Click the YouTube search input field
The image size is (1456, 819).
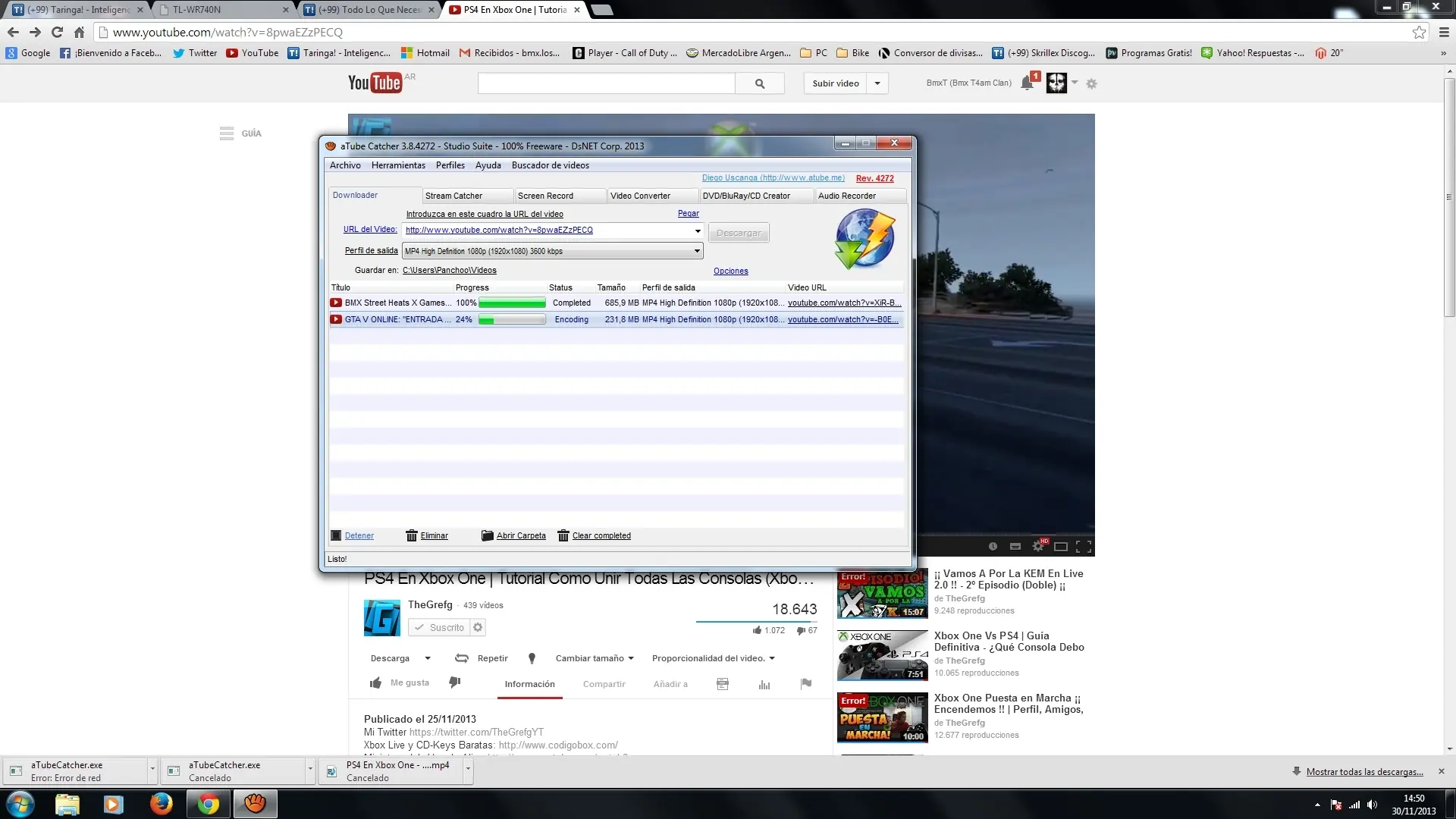pyautogui.click(x=607, y=83)
